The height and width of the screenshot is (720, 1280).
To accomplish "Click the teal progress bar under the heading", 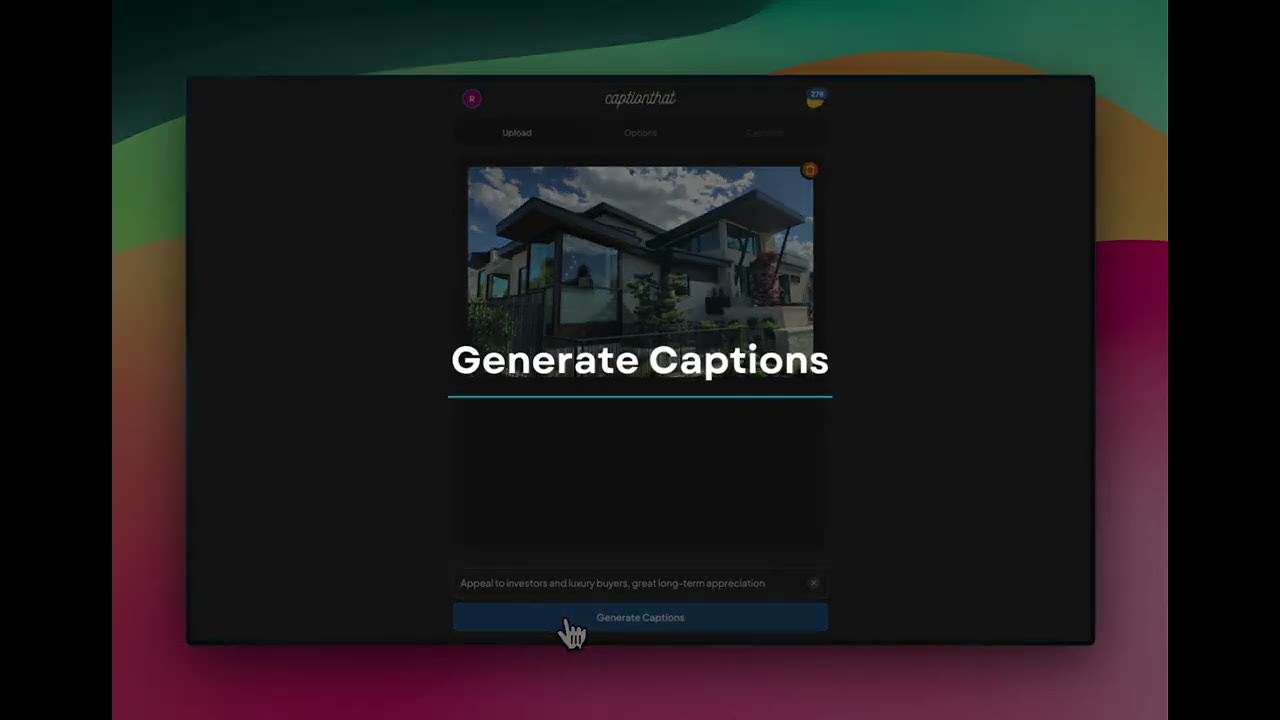I will coord(640,397).
